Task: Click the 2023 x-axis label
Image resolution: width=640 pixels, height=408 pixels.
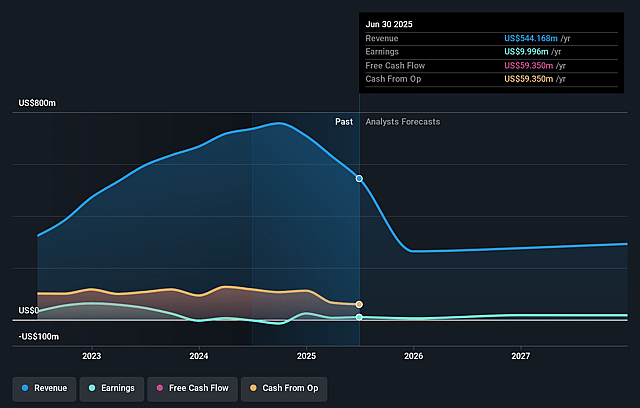Action: coord(91,356)
